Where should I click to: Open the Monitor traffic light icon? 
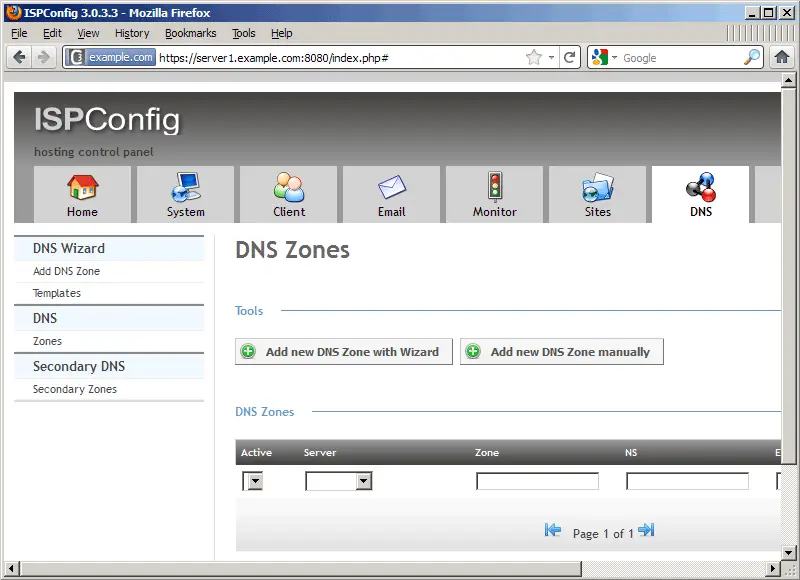tap(494, 186)
